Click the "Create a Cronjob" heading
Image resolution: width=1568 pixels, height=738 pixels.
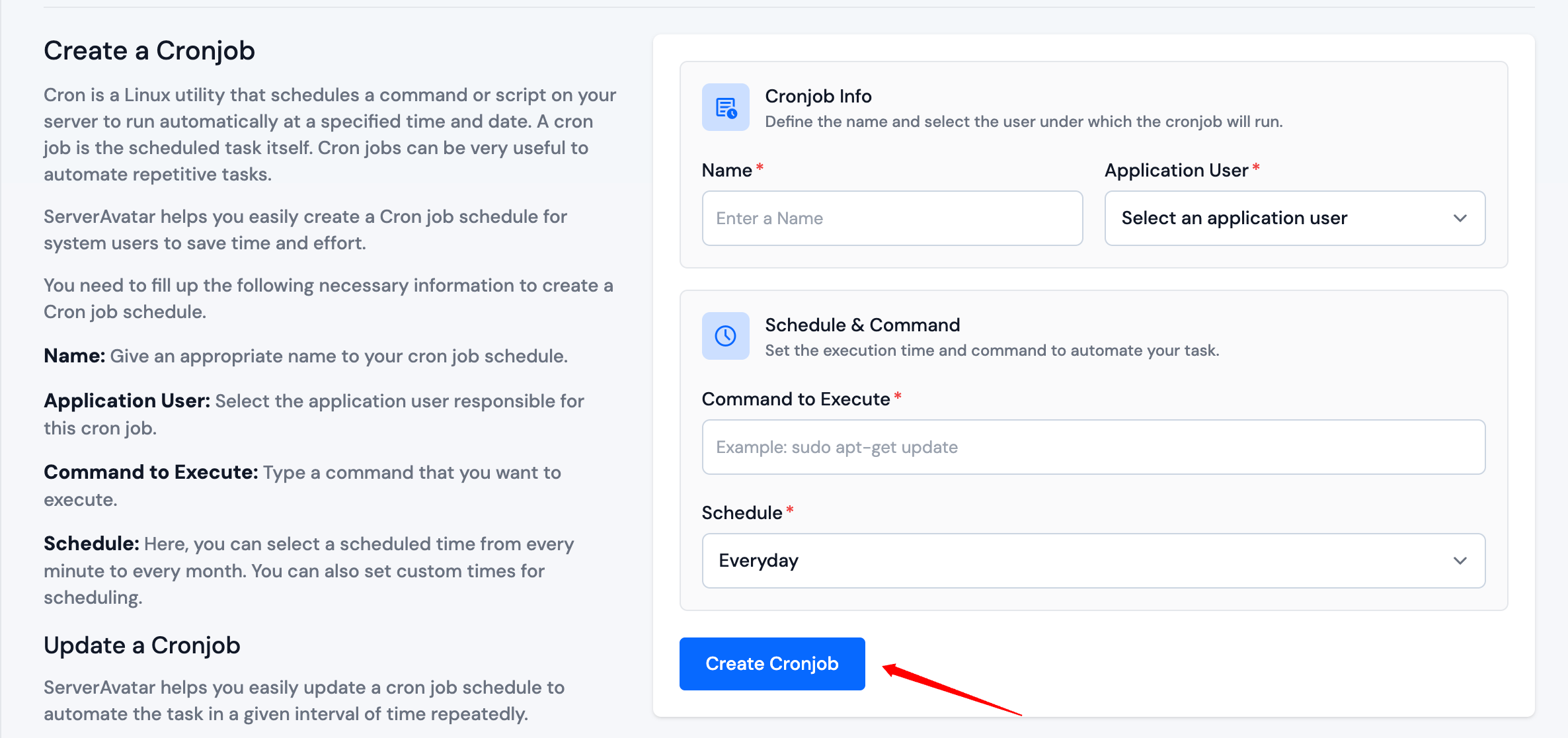[x=149, y=51]
